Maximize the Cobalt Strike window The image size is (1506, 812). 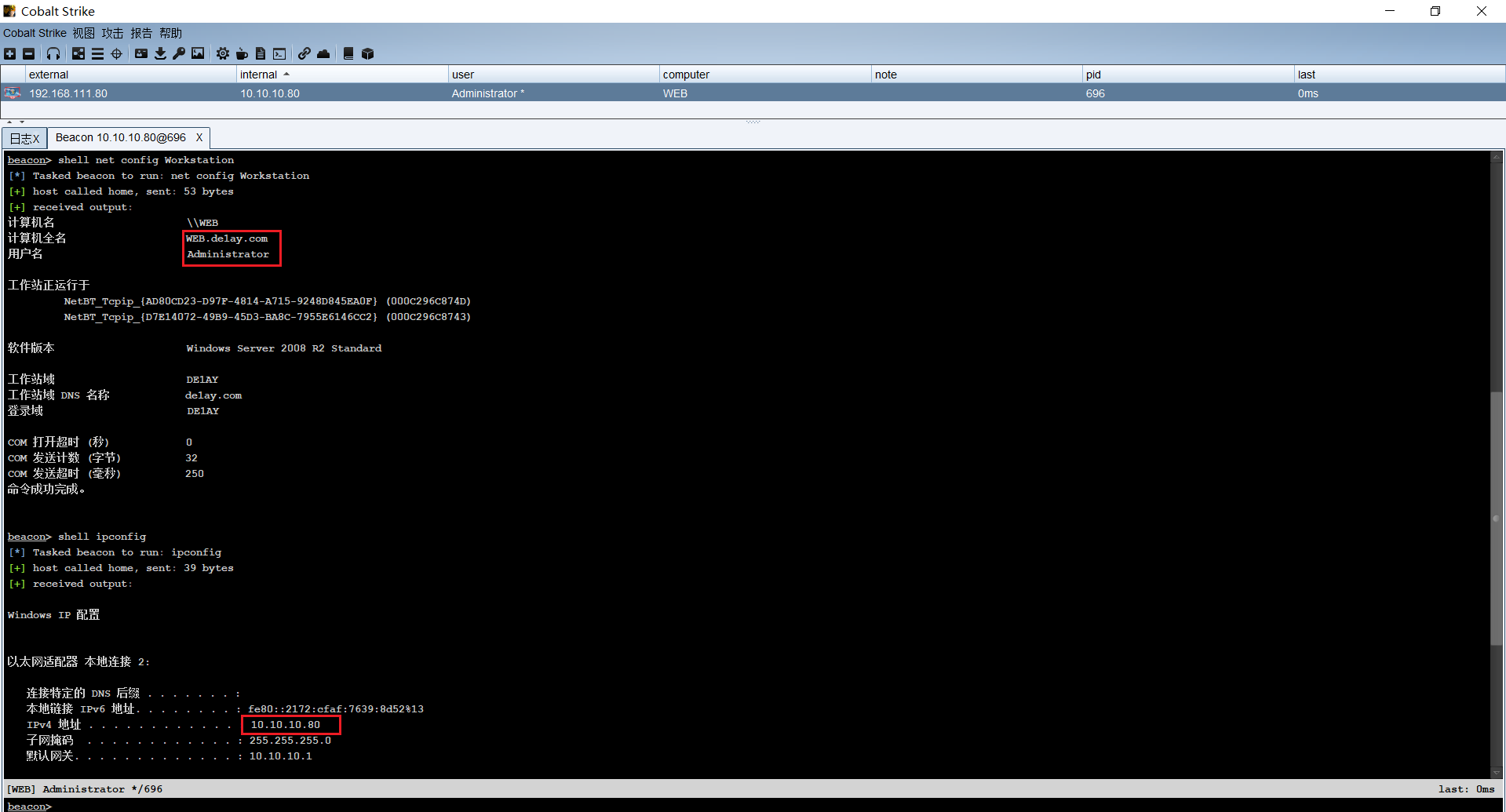(1435, 11)
